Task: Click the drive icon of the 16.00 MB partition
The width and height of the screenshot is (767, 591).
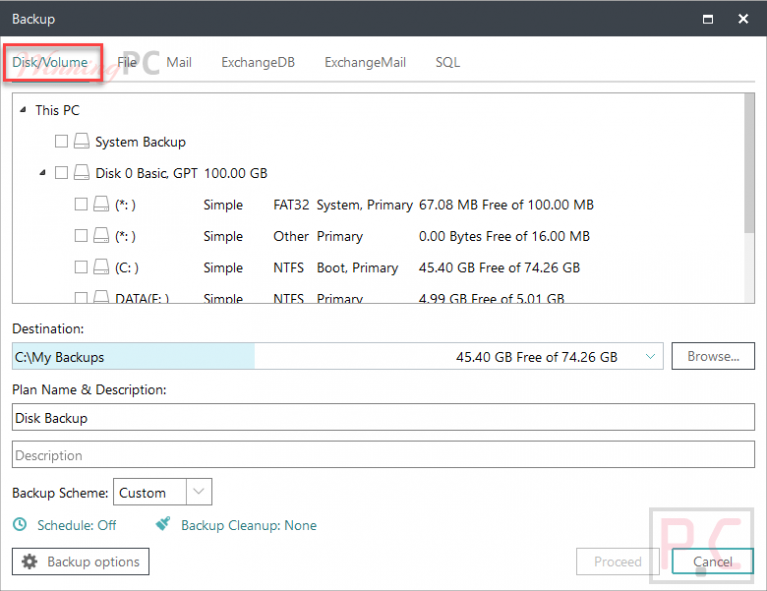Action: 101,236
